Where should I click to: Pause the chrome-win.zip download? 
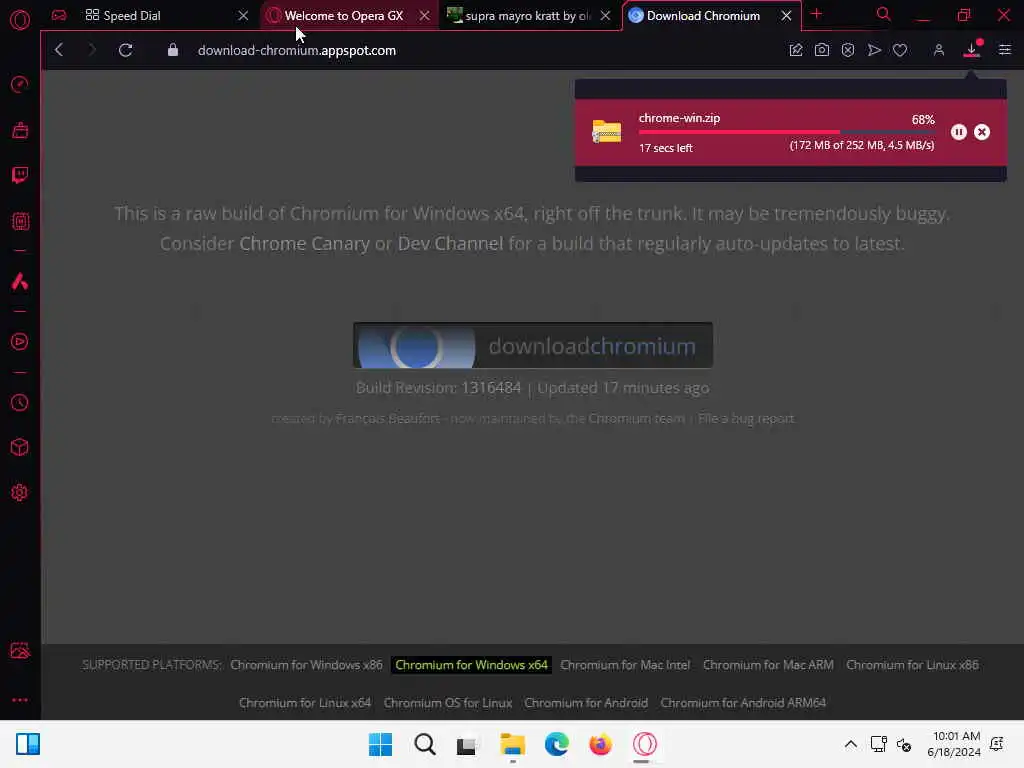[x=958, y=132]
